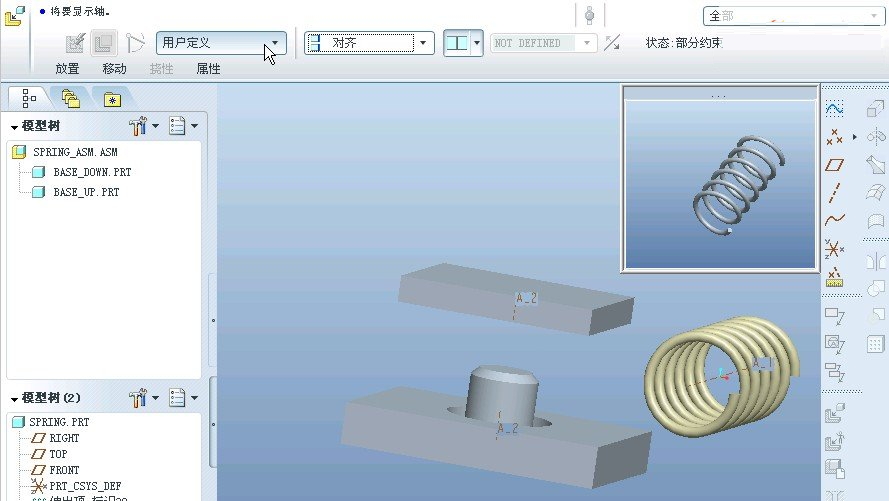Click the third annotation icon with stacked boxes
889x501 pixels.
pyautogui.click(x=835, y=372)
